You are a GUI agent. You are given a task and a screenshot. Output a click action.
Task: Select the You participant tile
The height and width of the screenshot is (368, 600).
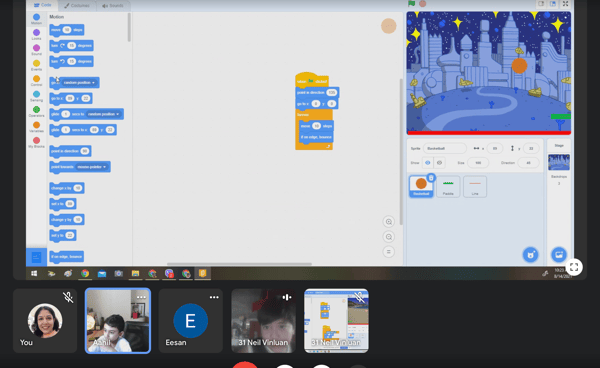tap(45, 321)
